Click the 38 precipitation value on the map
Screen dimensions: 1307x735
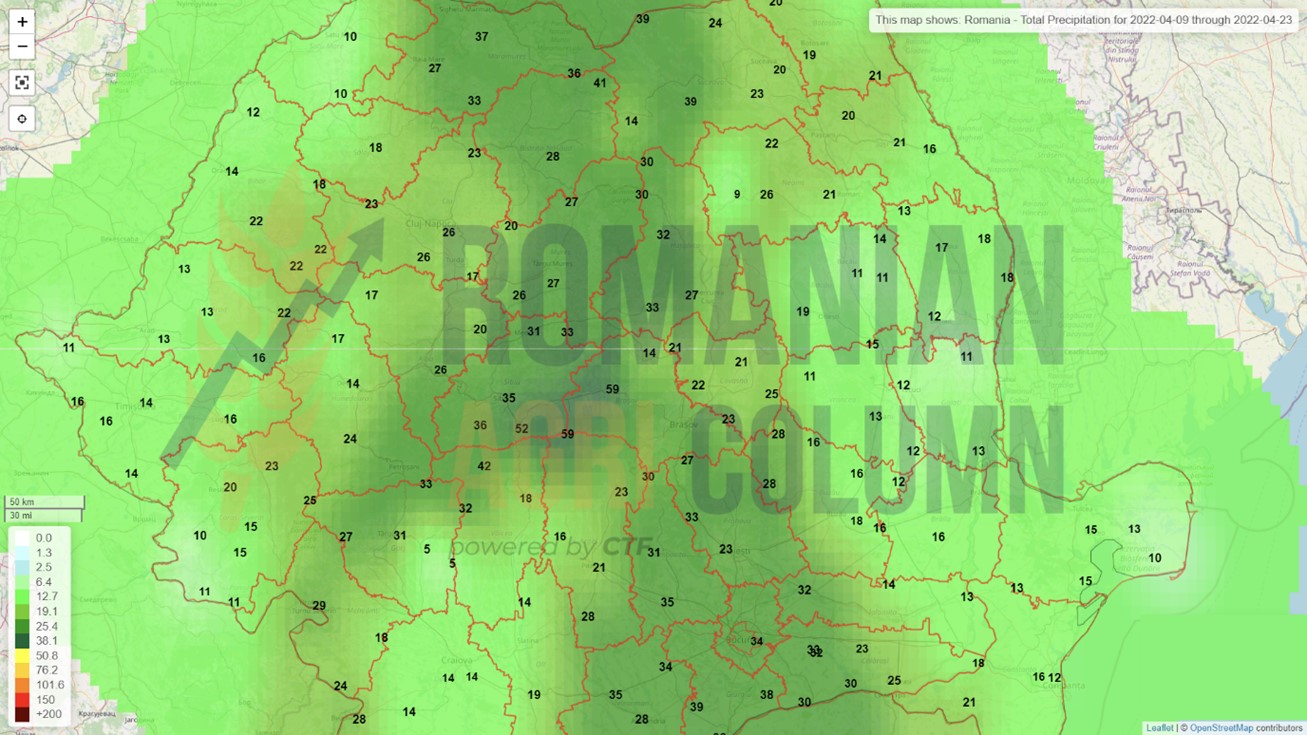point(766,695)
